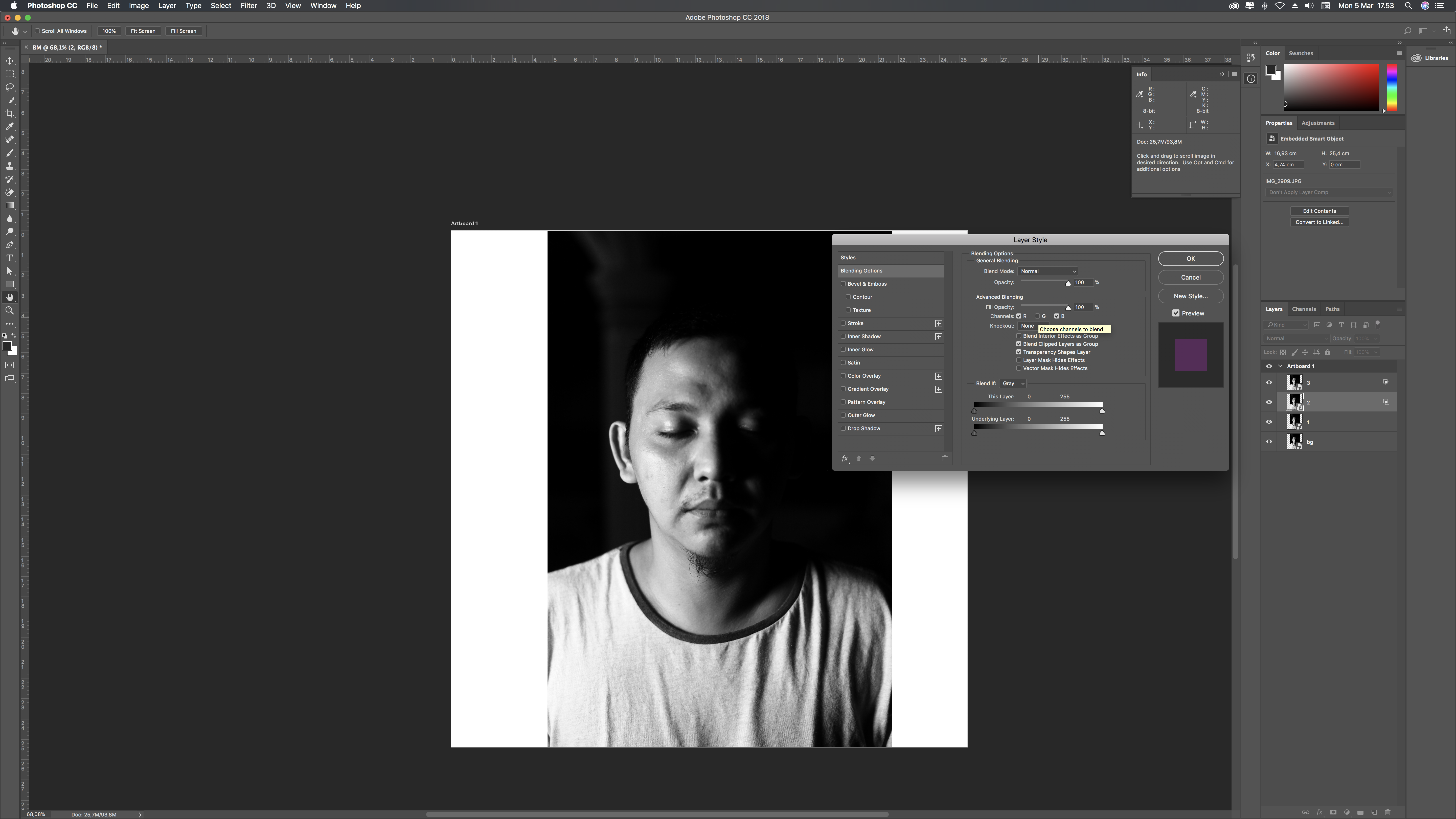Toggle the G channel checkbox
Image resolution: width=1456 pixels, height=819 pixels.
pyautogui.click(x=1038, y=316)
